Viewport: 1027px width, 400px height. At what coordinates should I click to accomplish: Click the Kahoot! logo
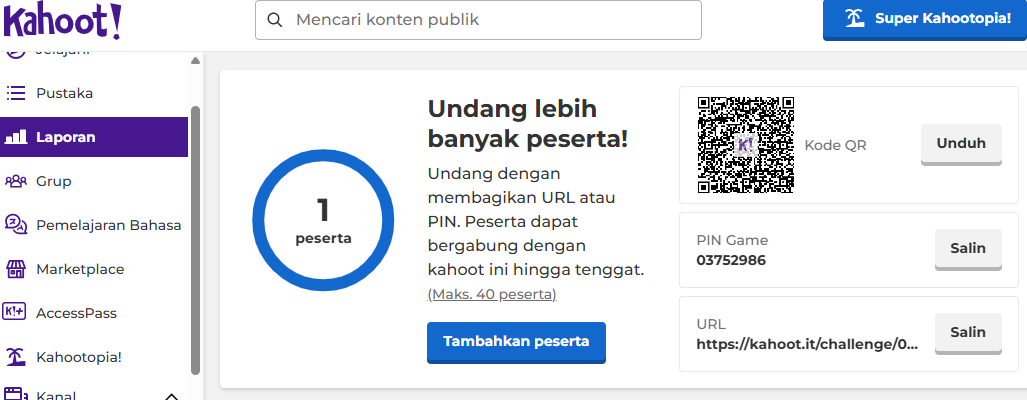coord(63,19)
